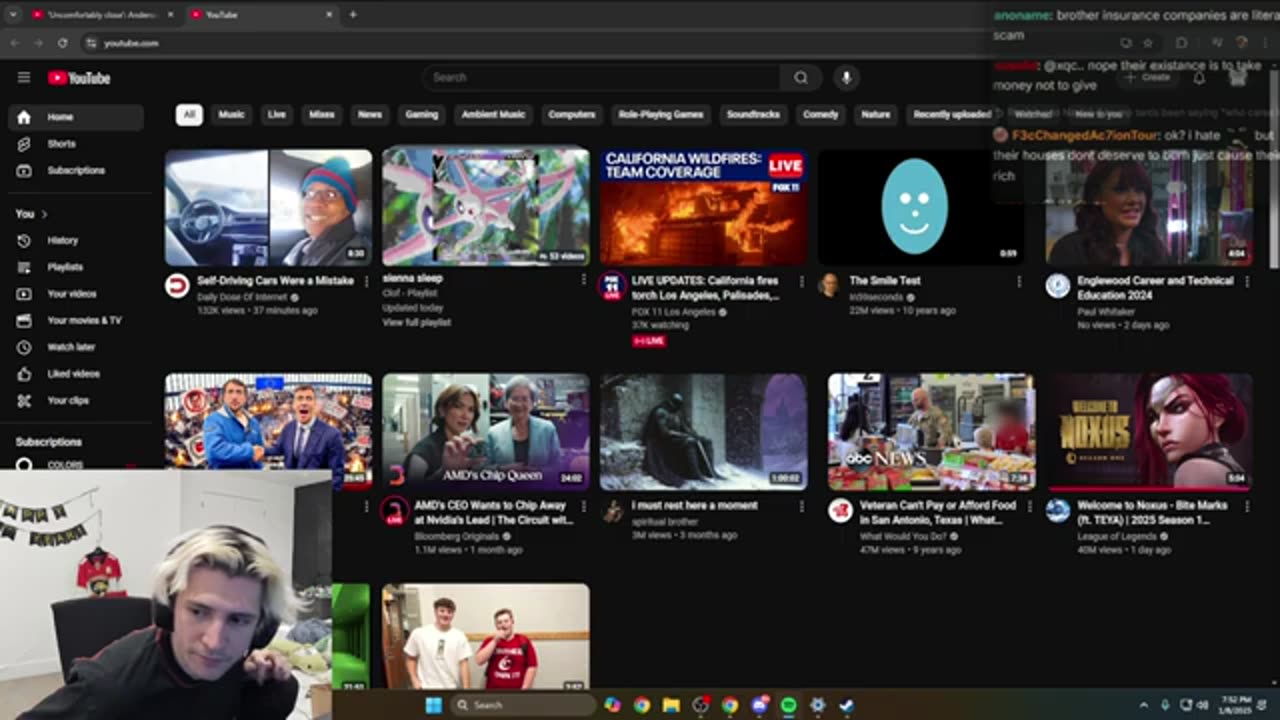Select the Gaming filter chip
The height and width of the screenshot is (720, 1280).
click(x=422, y=114)
